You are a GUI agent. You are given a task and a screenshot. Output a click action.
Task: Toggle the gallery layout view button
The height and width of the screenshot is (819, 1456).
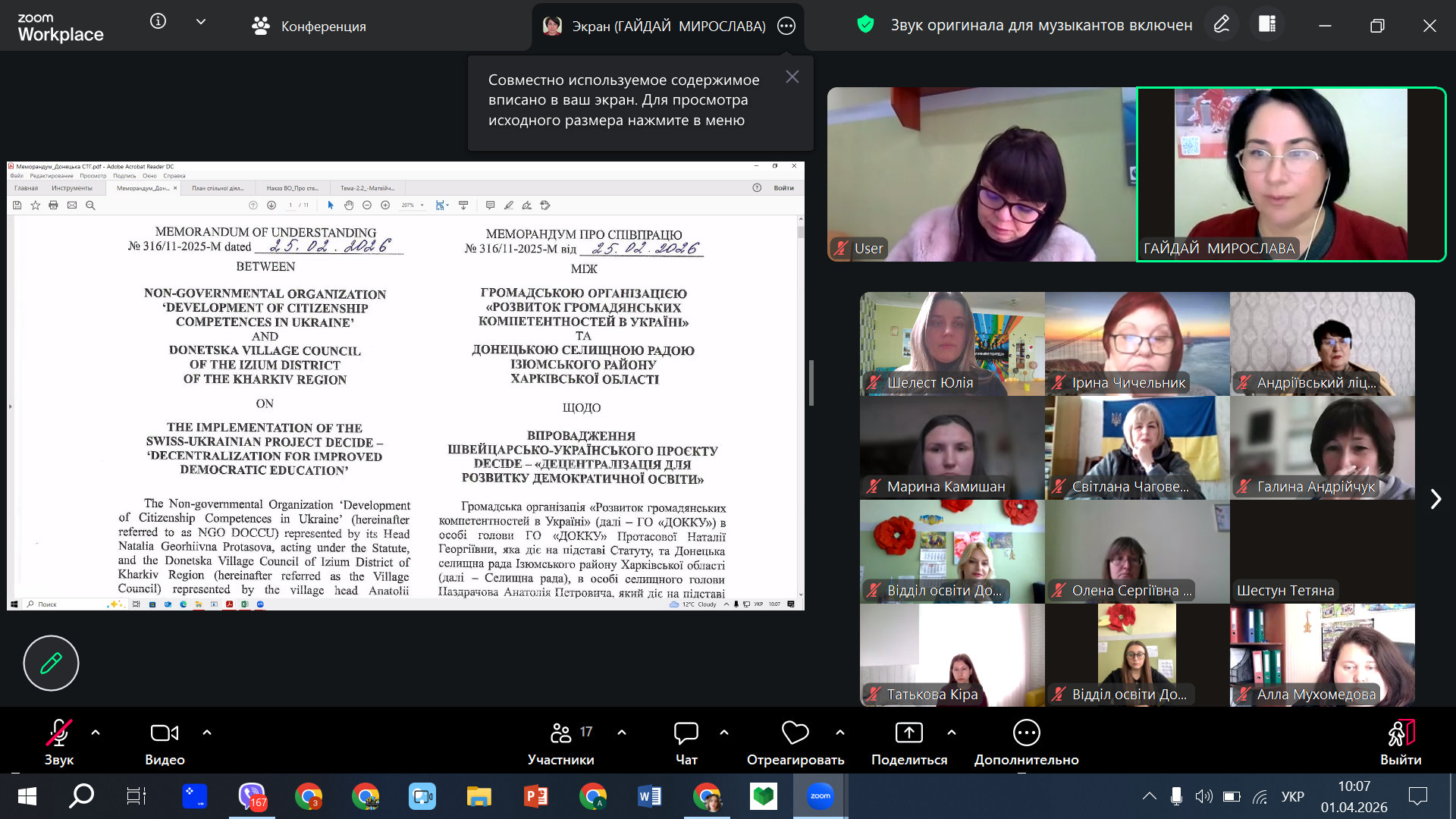click(1267, 25)
